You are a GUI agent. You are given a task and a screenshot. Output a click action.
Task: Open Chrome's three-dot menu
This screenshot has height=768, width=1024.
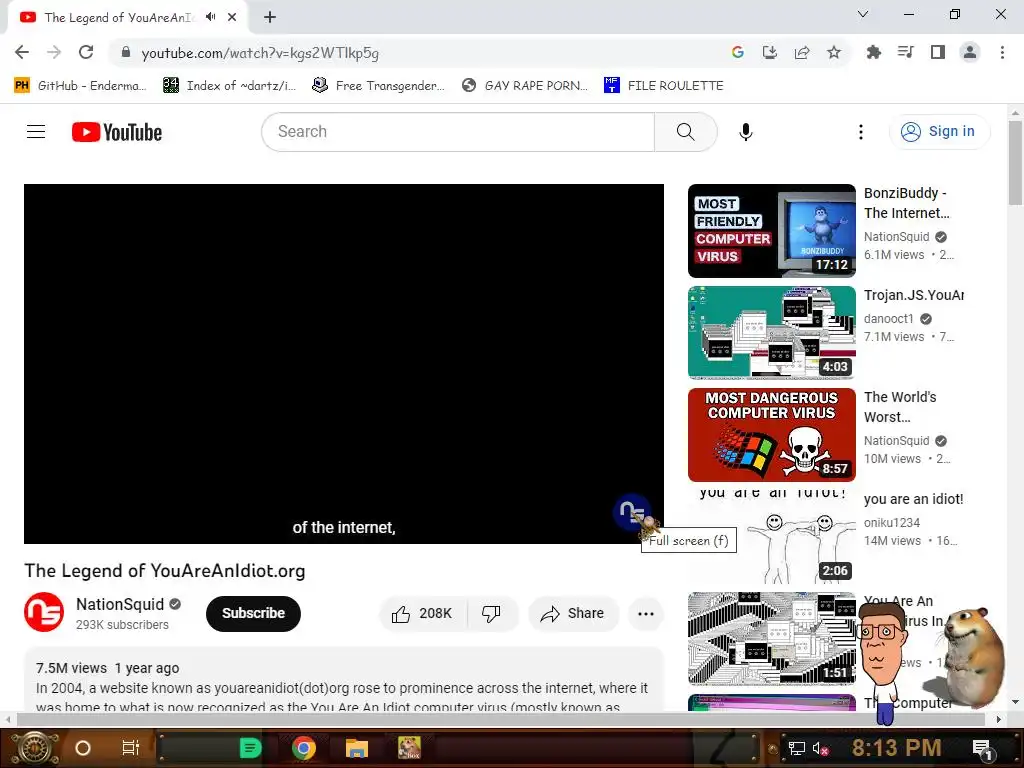(x=1002, y=52)
